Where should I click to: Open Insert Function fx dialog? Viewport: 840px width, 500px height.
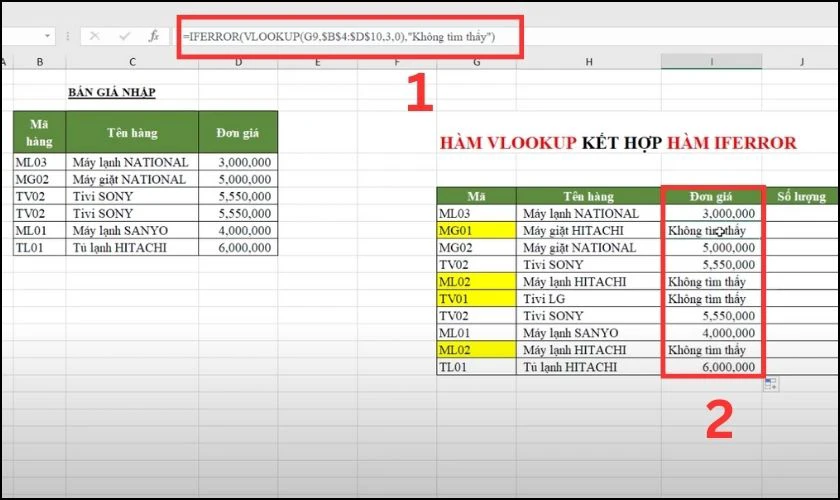tap(154, 36)
